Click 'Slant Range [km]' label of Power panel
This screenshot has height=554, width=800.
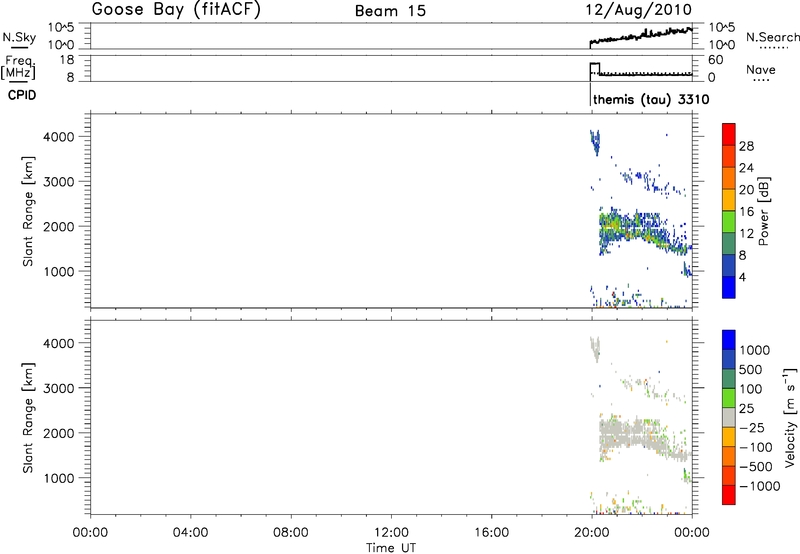pos(28,211)
